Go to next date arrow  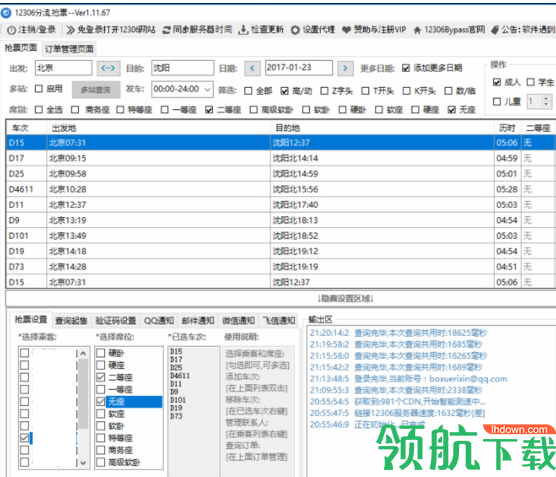(345, 68)
